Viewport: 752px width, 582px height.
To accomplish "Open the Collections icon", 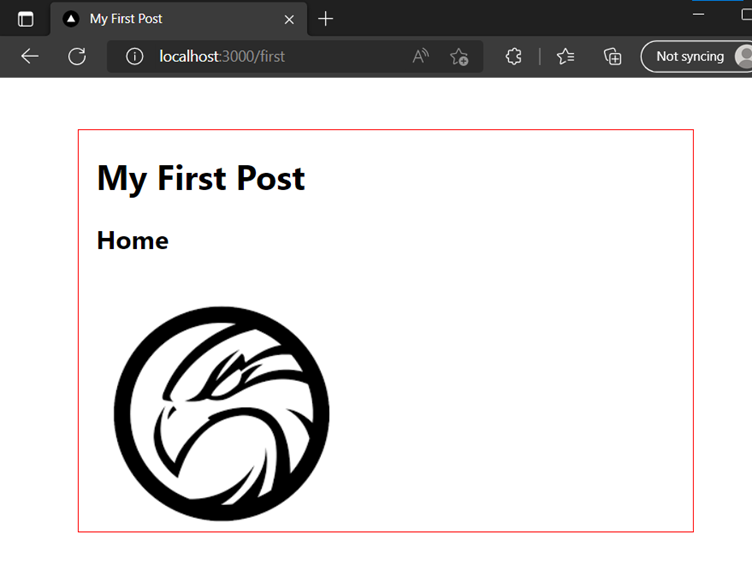I will click(612, 57).
